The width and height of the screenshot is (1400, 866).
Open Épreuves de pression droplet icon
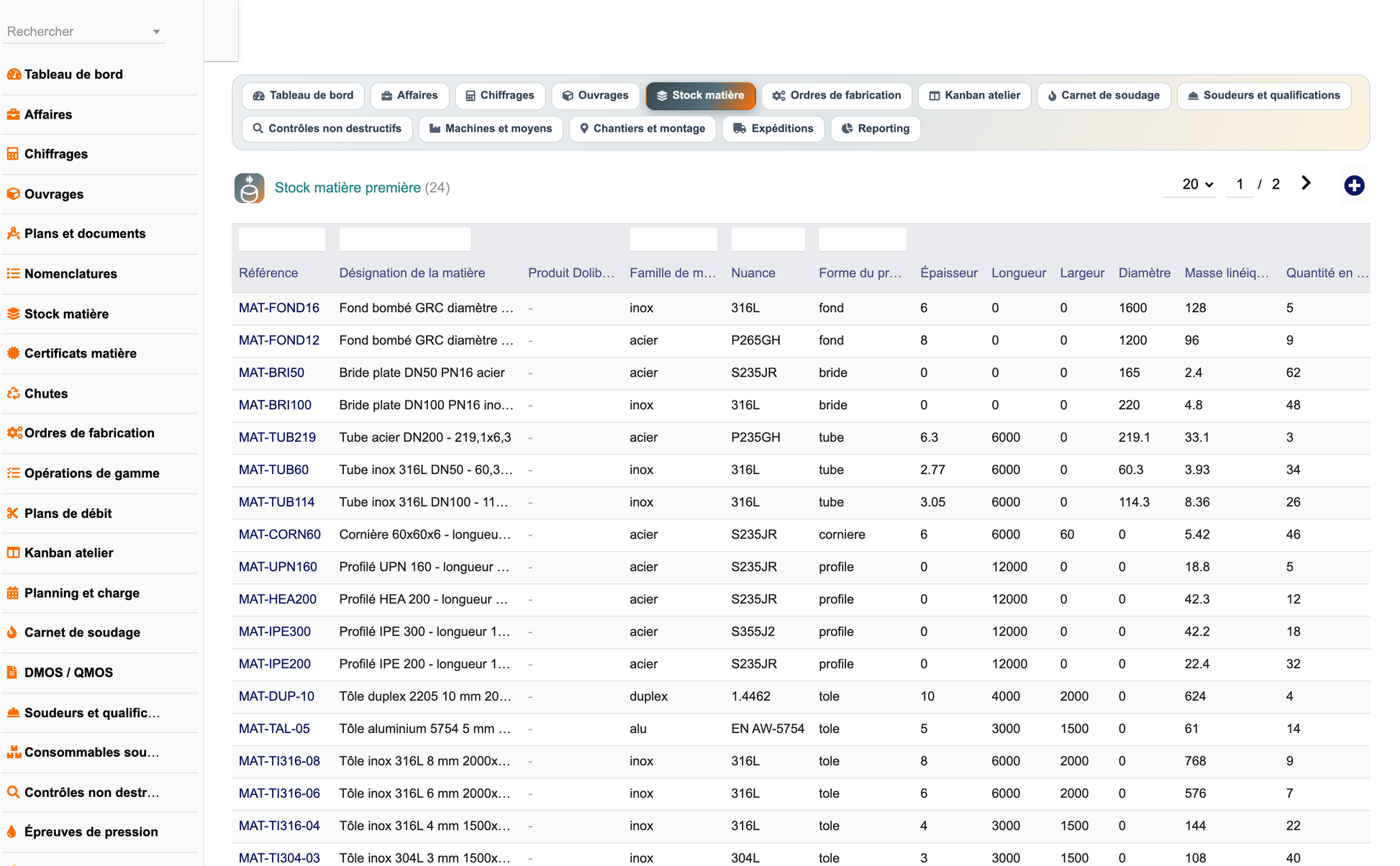click(x=13, y=832)
